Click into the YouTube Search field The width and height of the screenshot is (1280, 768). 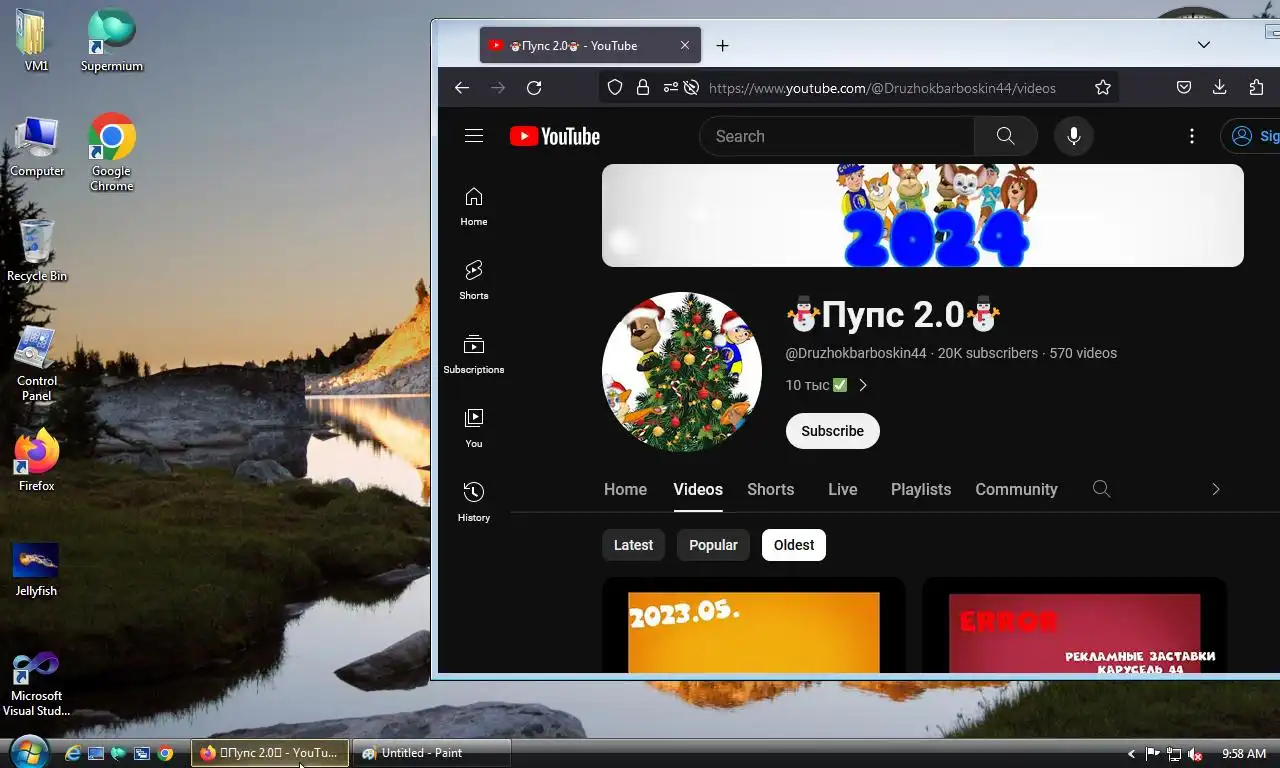click(x=837, y=136)
